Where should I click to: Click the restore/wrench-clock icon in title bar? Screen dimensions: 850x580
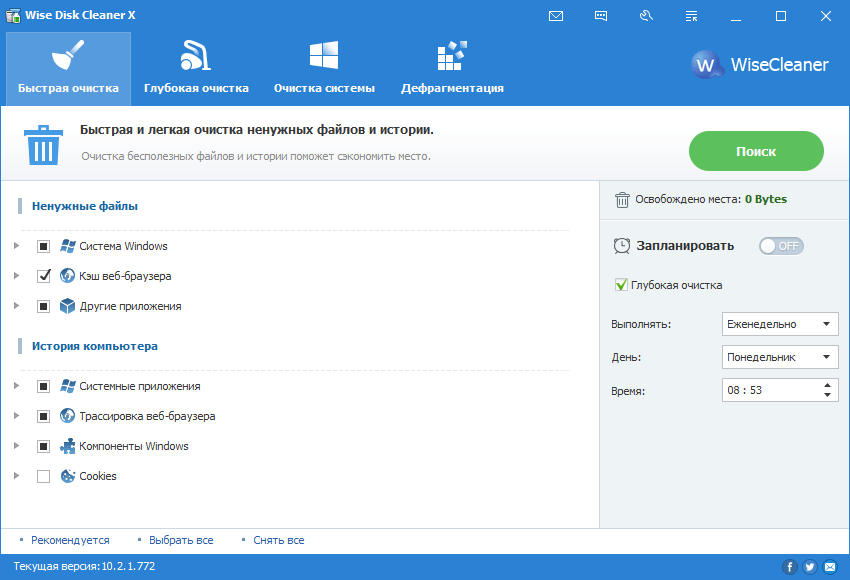646,16
